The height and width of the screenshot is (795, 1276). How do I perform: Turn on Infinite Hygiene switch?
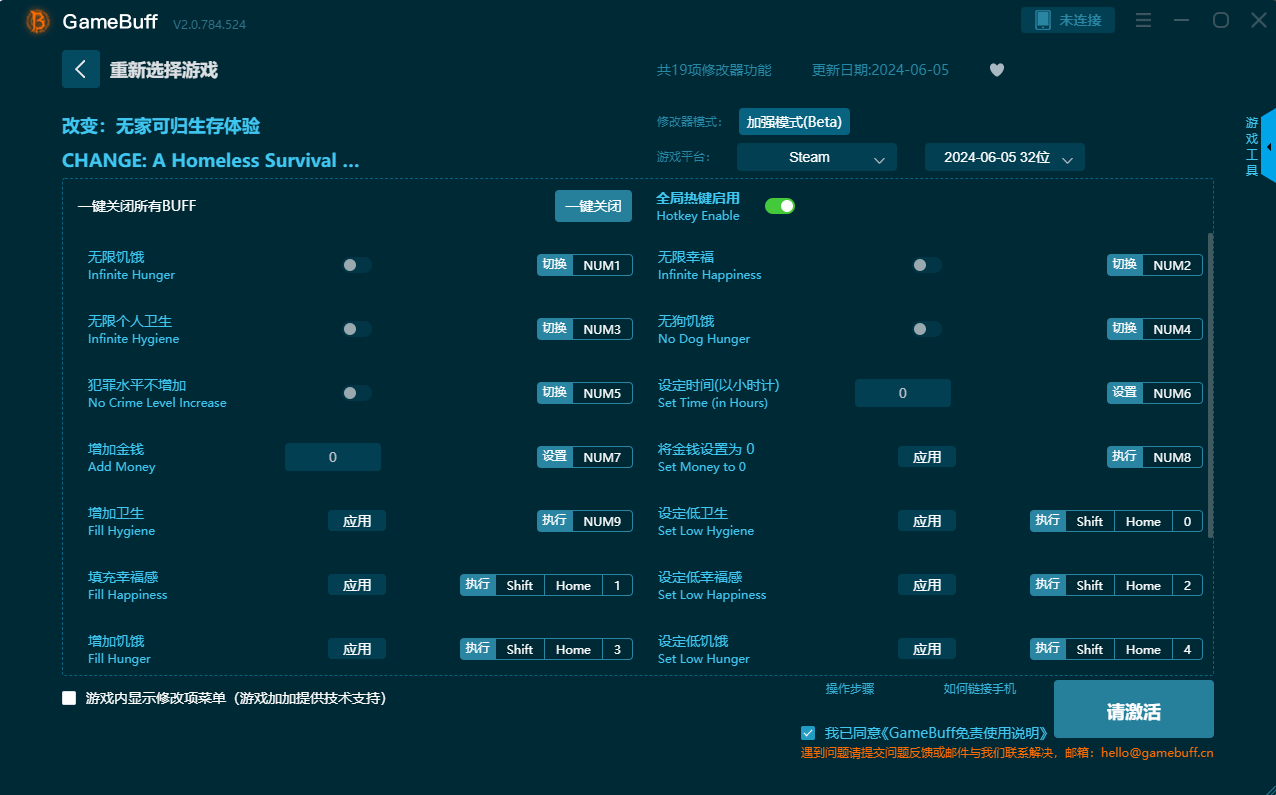coord(357,329)
